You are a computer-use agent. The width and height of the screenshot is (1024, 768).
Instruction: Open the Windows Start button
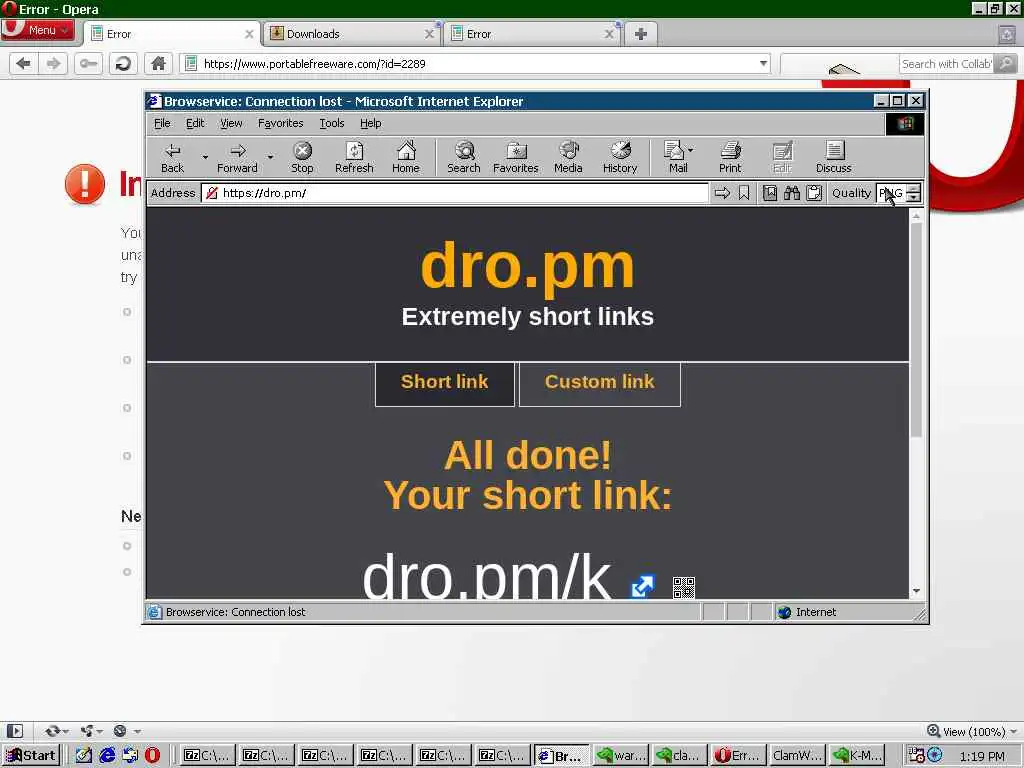coord(31,756)
